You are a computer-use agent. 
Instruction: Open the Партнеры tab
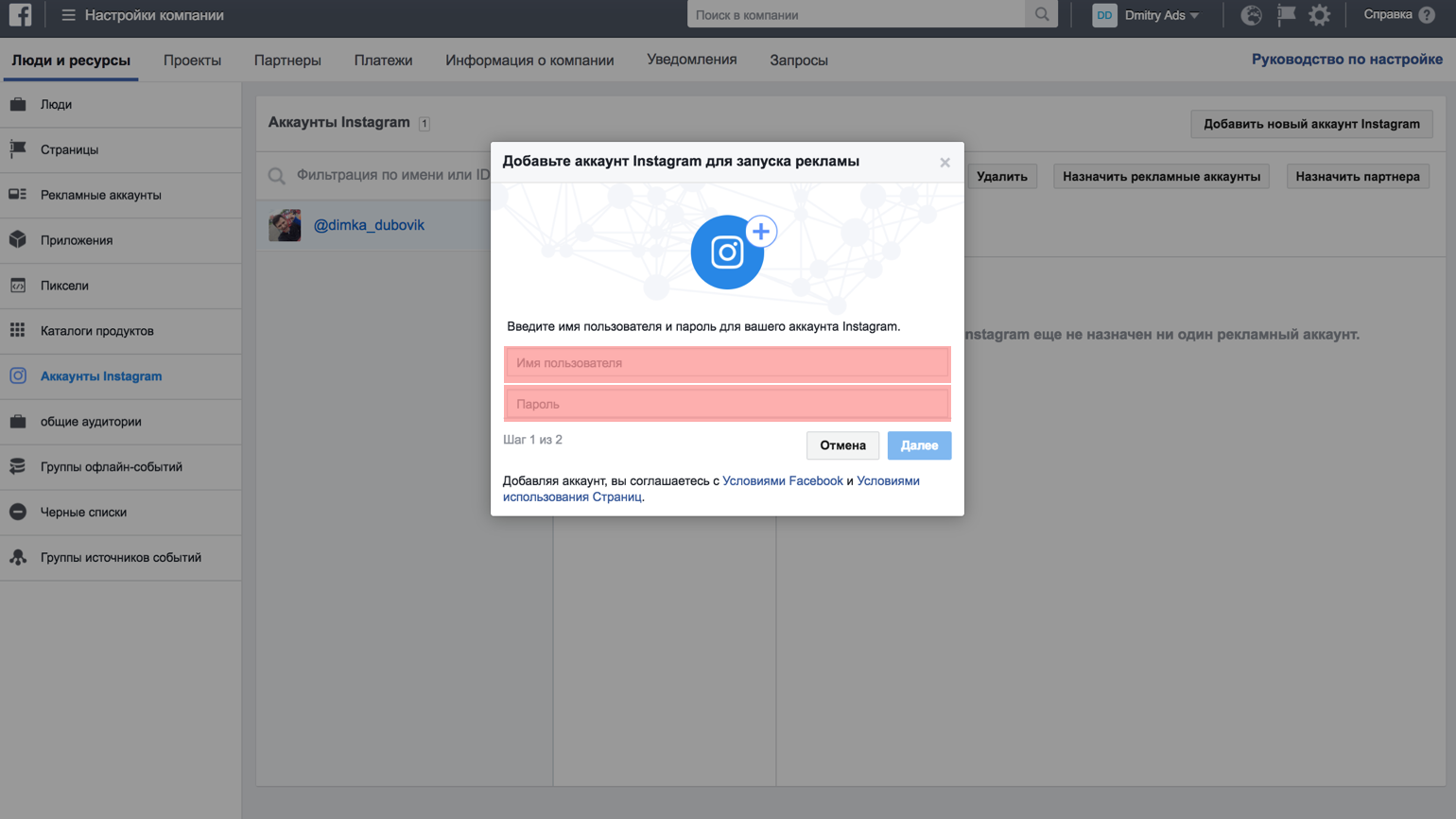pos(287,60)
